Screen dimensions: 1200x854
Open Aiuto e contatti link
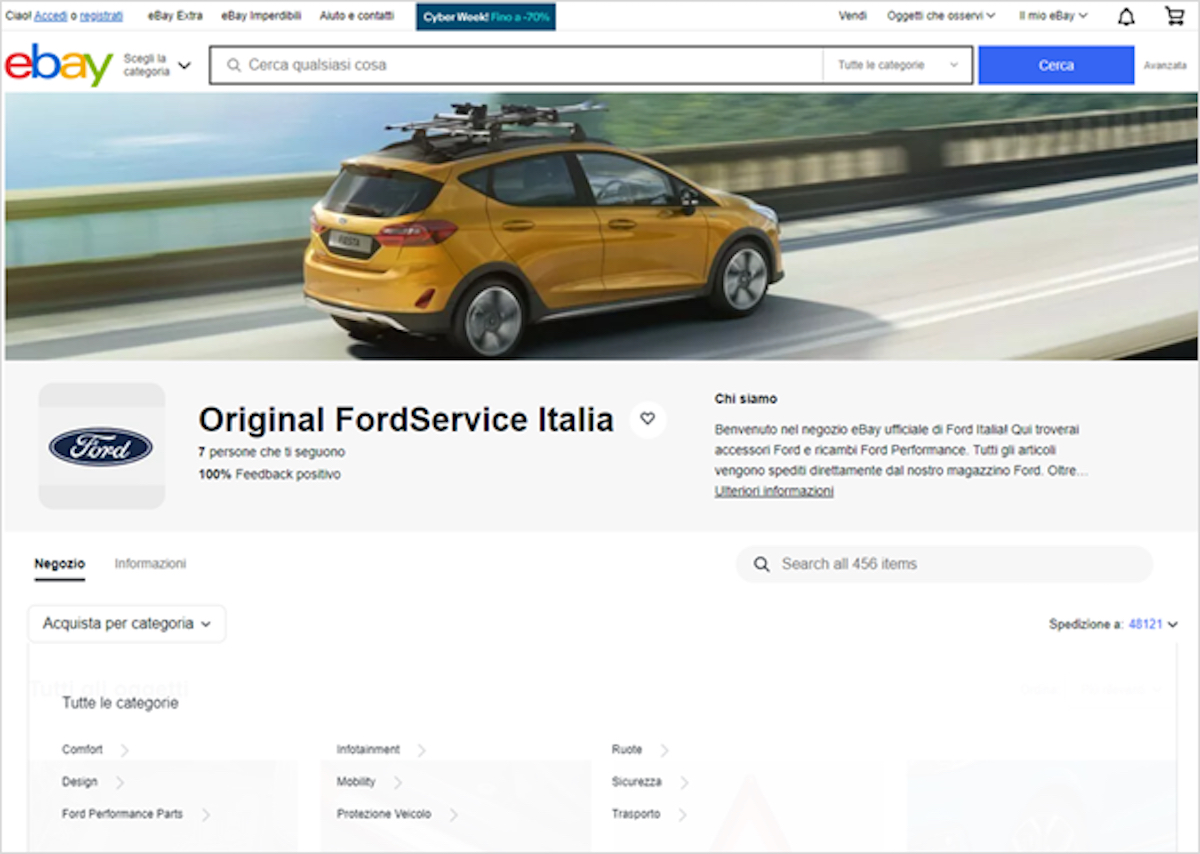(357, 16)
